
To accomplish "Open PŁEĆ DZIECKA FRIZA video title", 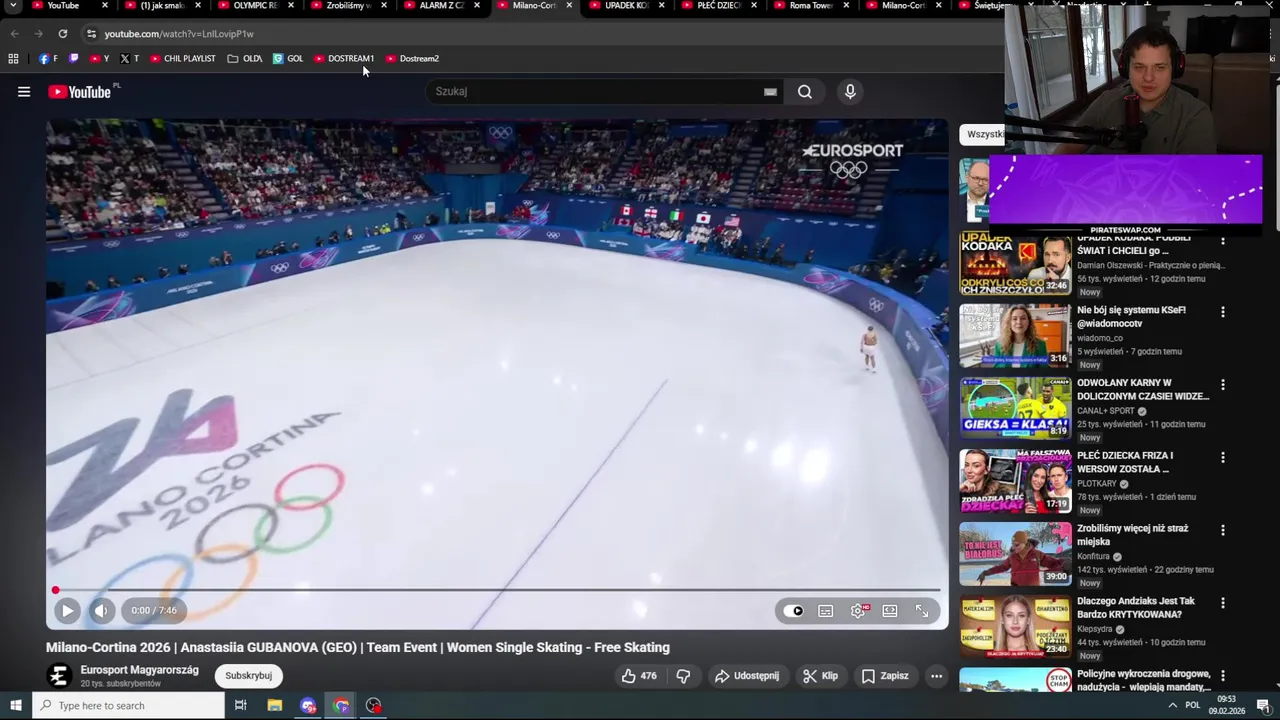I will 1125,462.
